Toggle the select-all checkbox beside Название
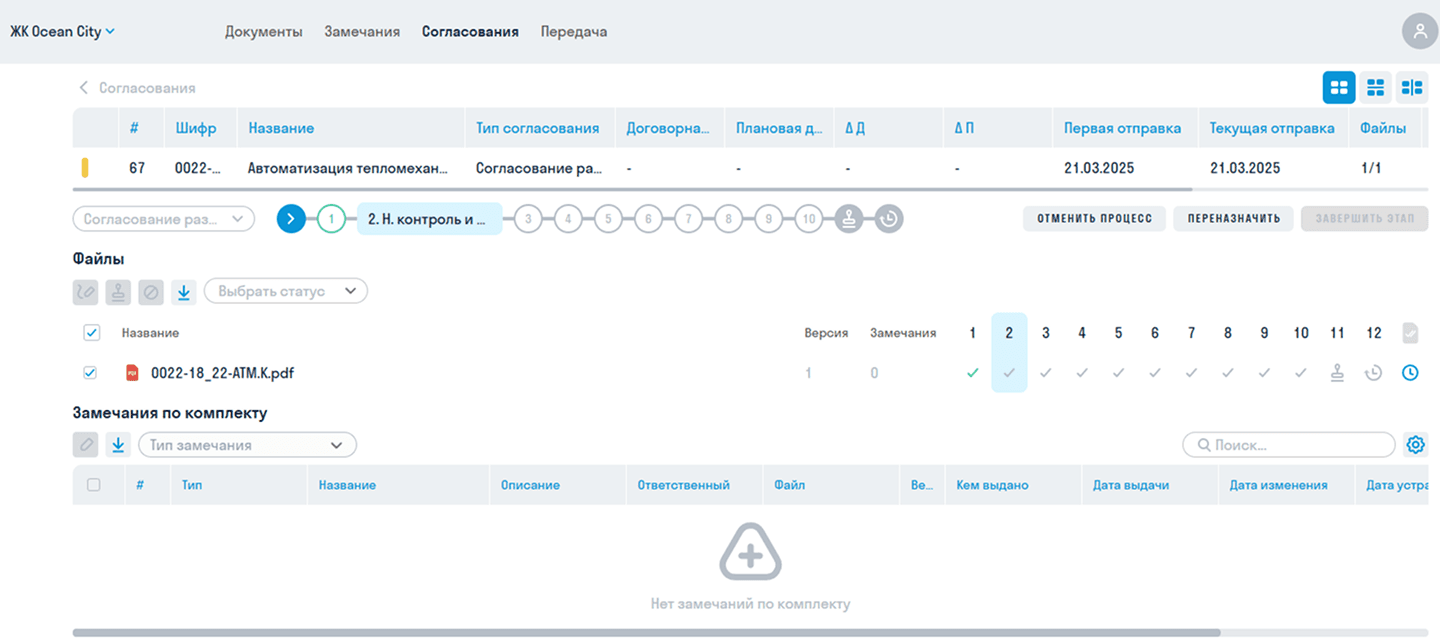 [x=90, y=333]
